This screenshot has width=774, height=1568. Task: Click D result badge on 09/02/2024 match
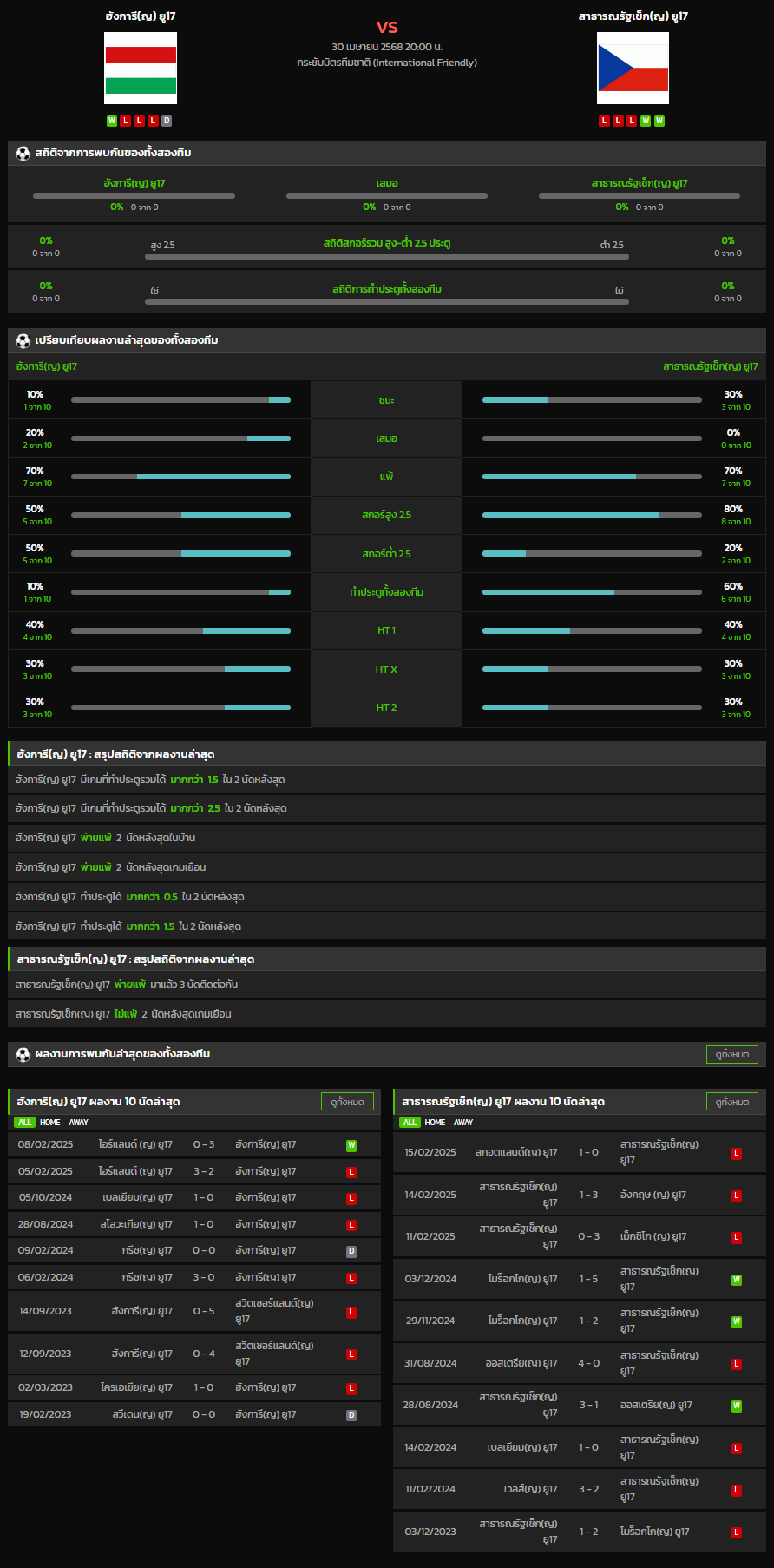click(351, 1251)
